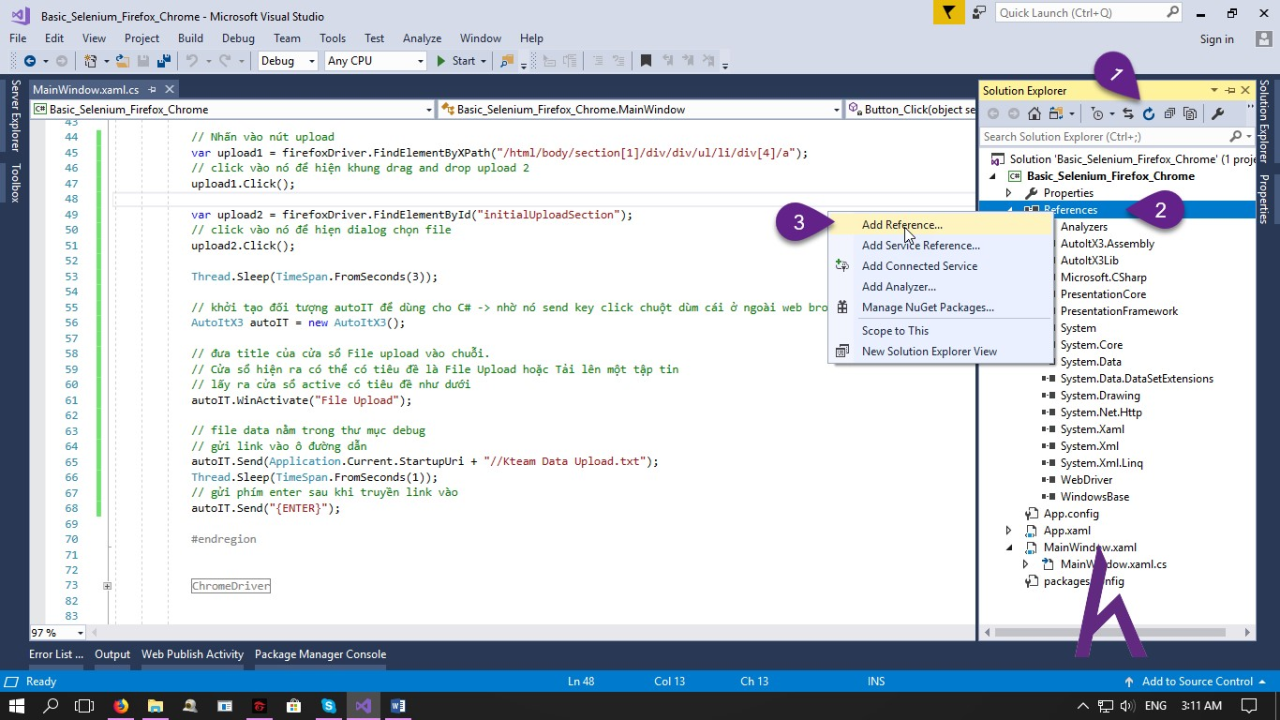The image size is (1280, 720).
Task: Expand the Properties node in Solution Explorer
Action: point(1008,193)
